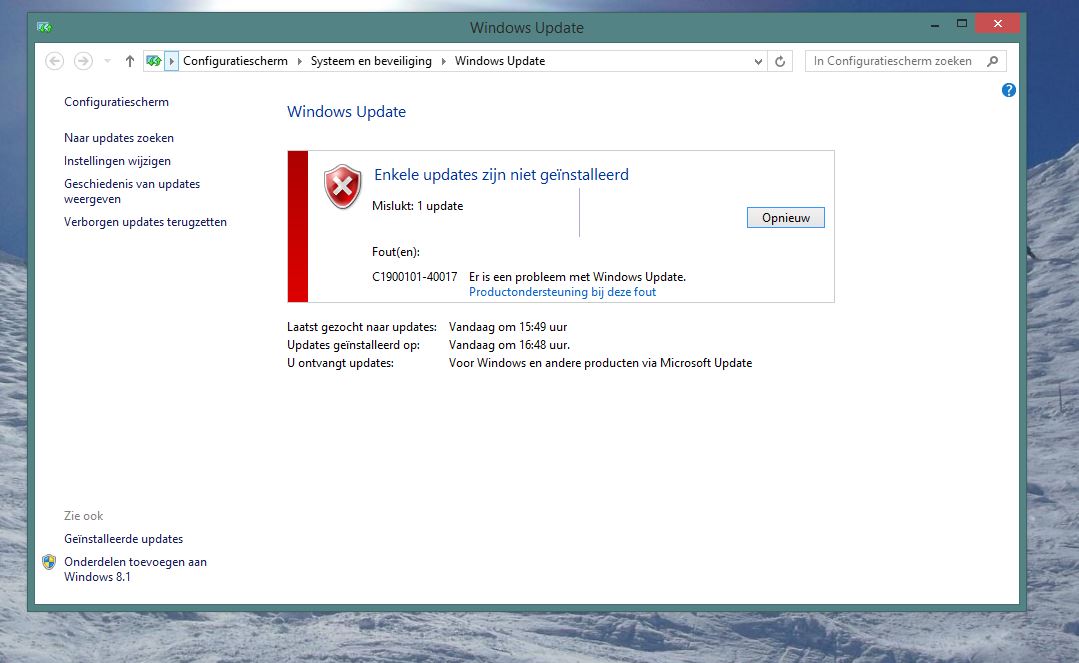The width and height of the screenshot is (1079, 663).
Task: Refresh the Windows Update page
Action: (x=780, y=61)
